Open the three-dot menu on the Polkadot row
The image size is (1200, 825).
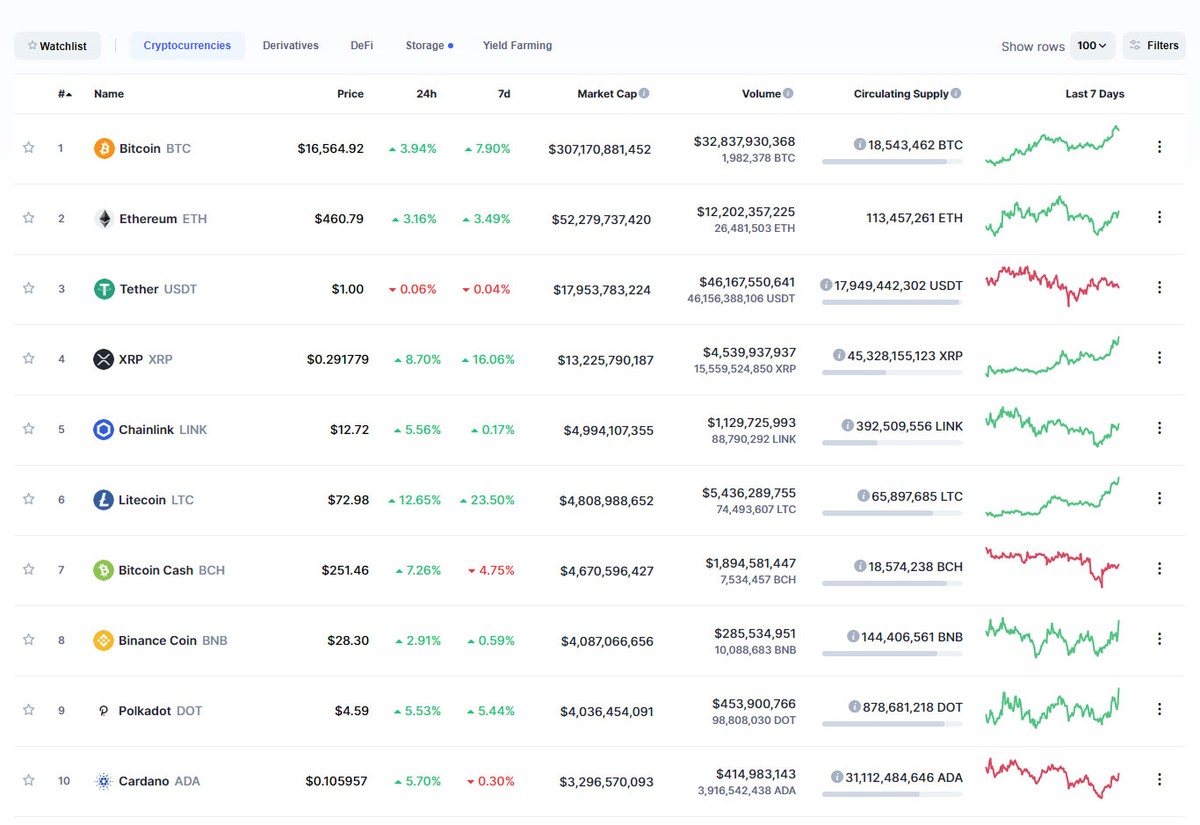[1159, 709]
